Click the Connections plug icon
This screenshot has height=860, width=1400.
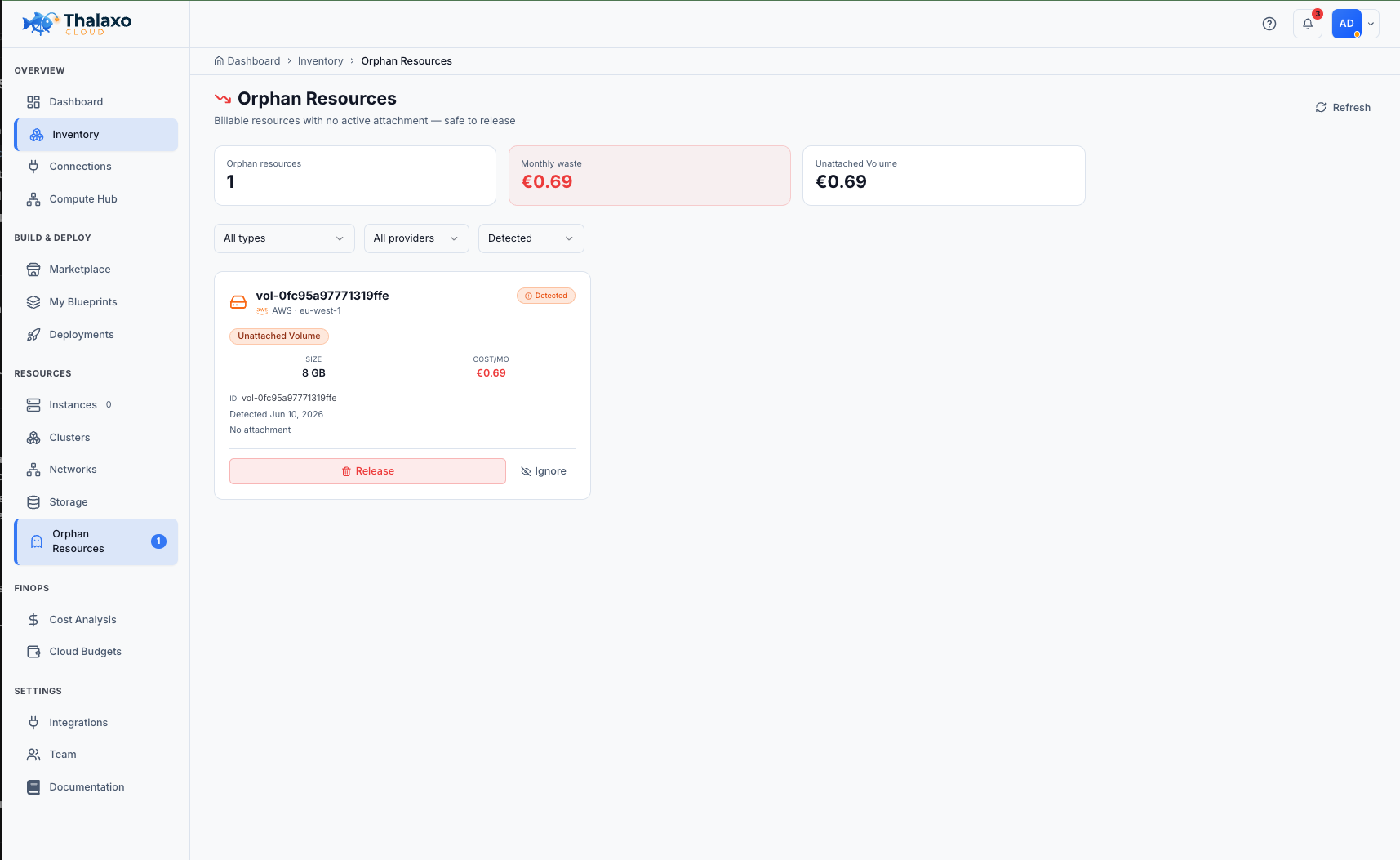click(33, 167)
